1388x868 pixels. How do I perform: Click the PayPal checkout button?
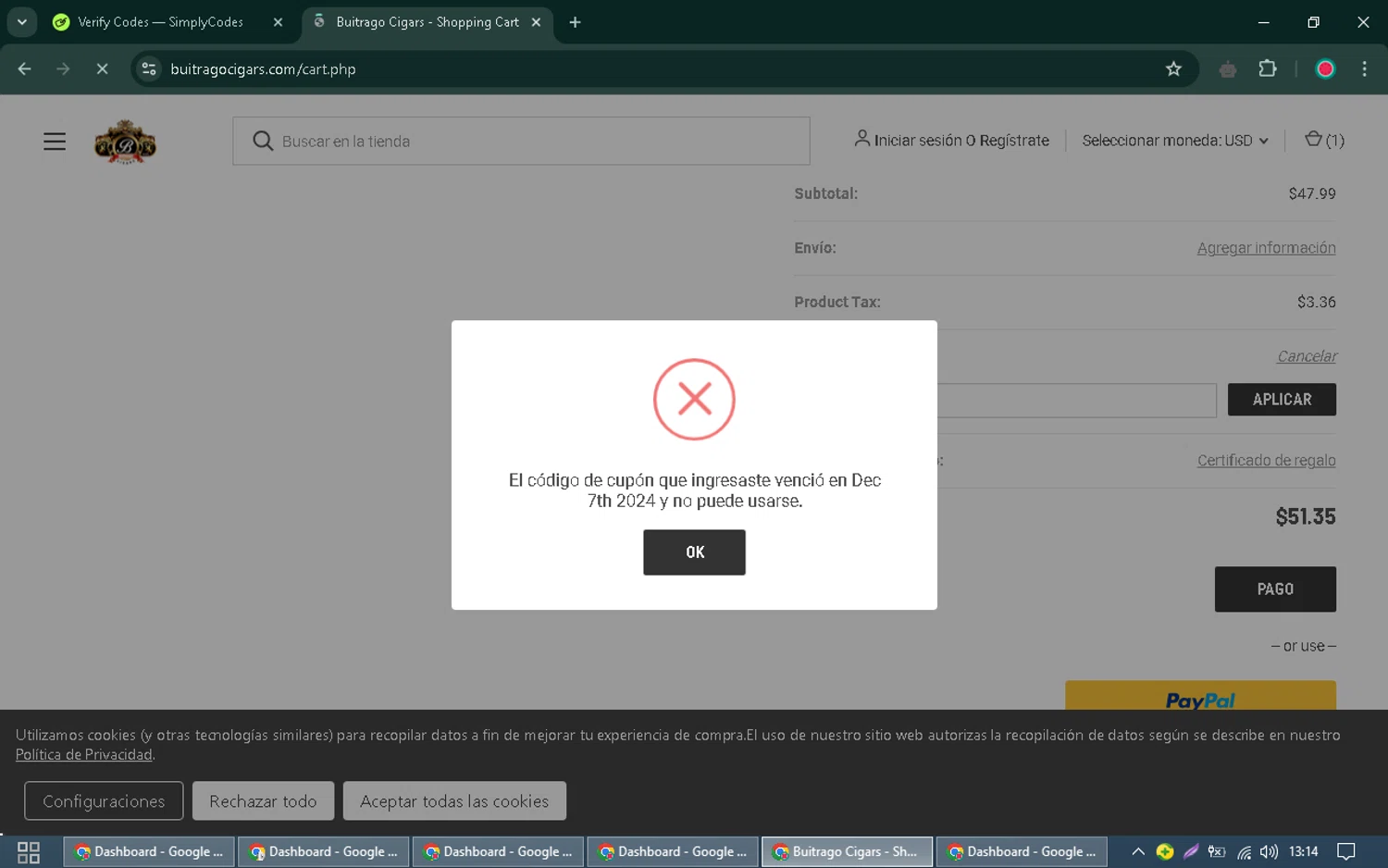tap(1200, 696)
